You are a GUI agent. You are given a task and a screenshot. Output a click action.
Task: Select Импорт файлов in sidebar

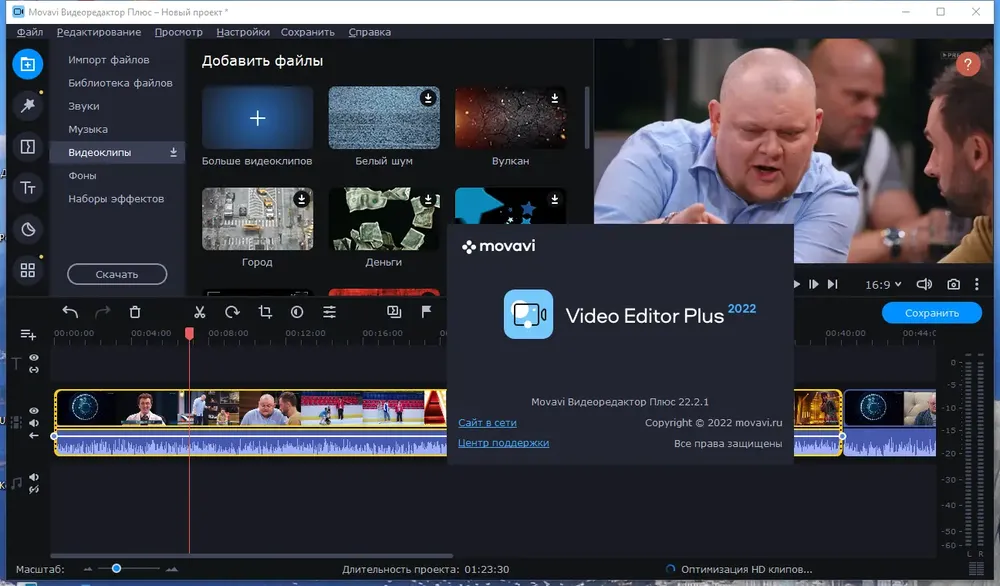coord(108,59)
